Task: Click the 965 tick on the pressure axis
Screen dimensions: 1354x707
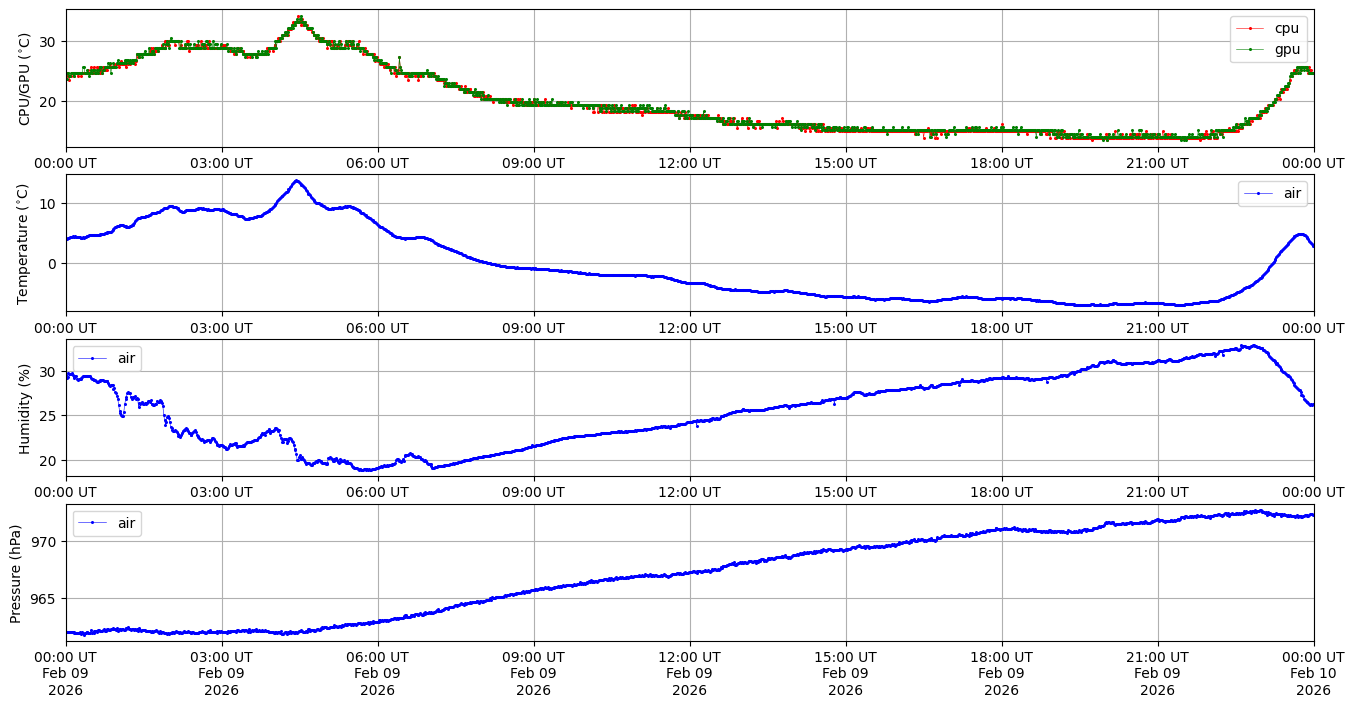Action: click(x=45, y=599)
